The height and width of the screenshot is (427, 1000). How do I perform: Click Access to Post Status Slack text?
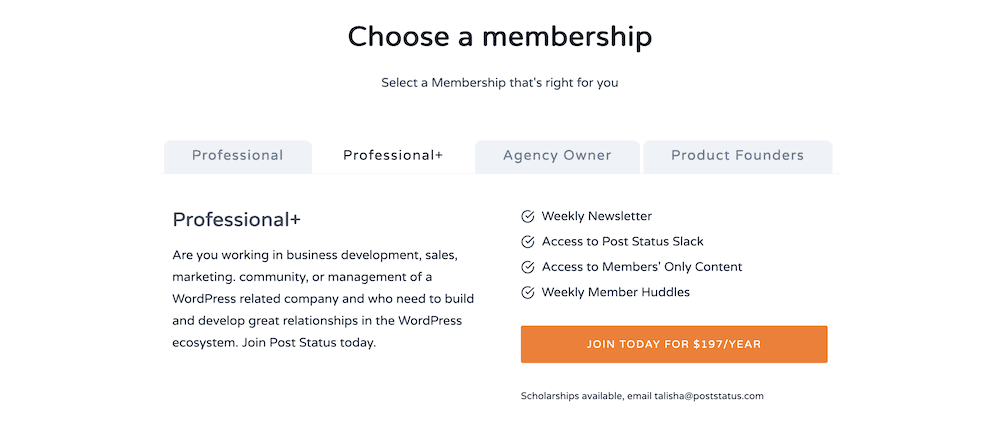pyautogui.click(x=622, y=242)
